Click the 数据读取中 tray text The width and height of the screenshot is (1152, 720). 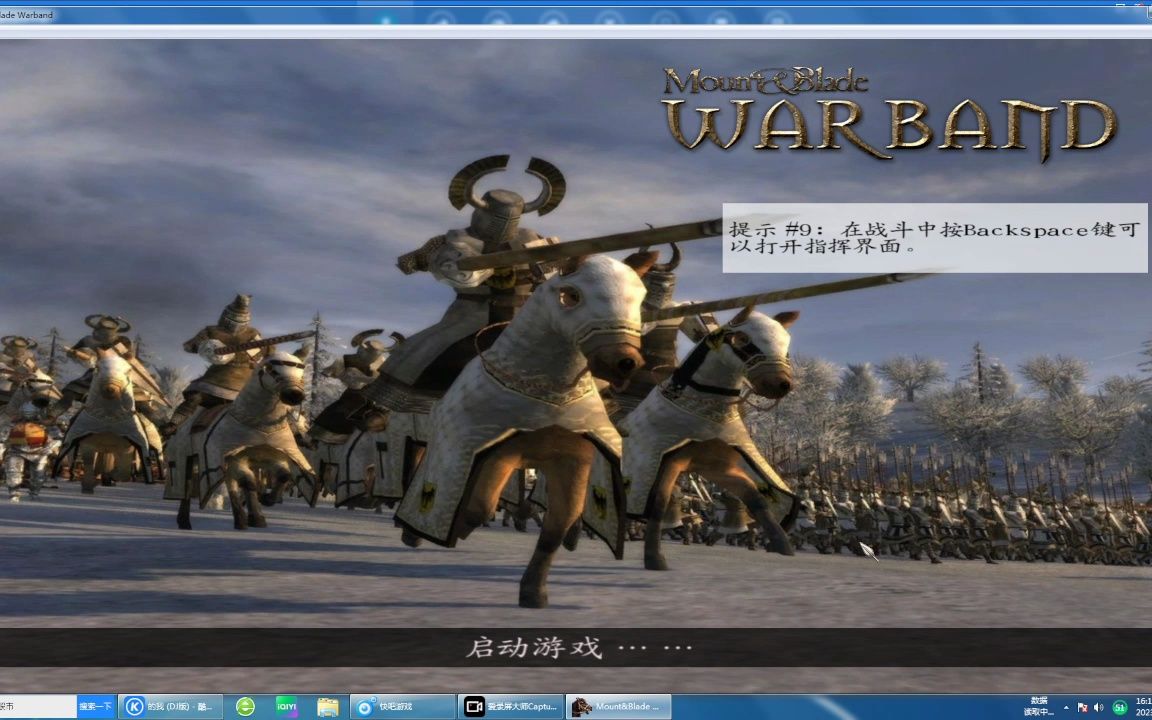point(1038,707)
